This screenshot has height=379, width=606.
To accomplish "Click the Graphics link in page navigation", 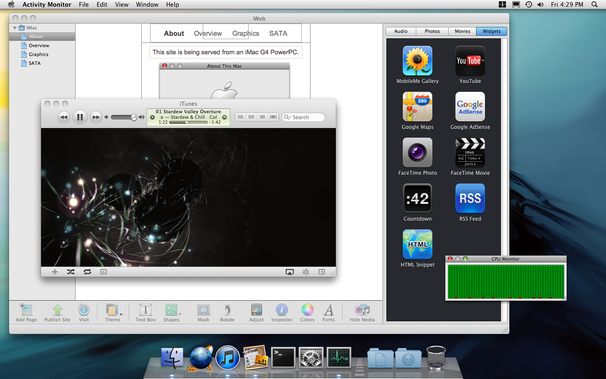I will [x=245, y=34].
